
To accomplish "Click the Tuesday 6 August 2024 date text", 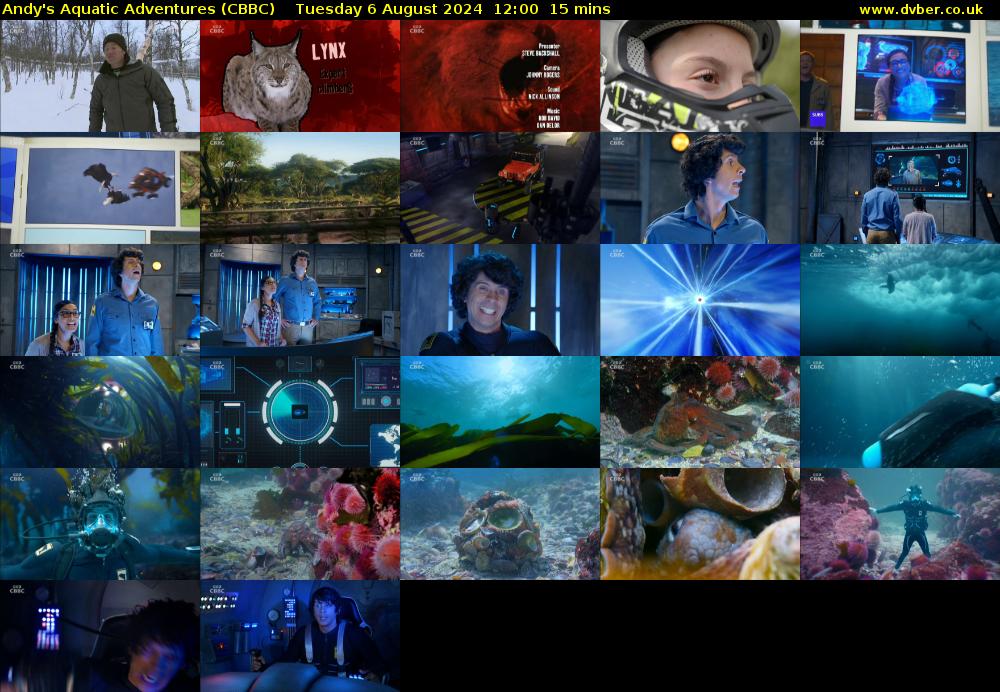I will pos(389,10).
